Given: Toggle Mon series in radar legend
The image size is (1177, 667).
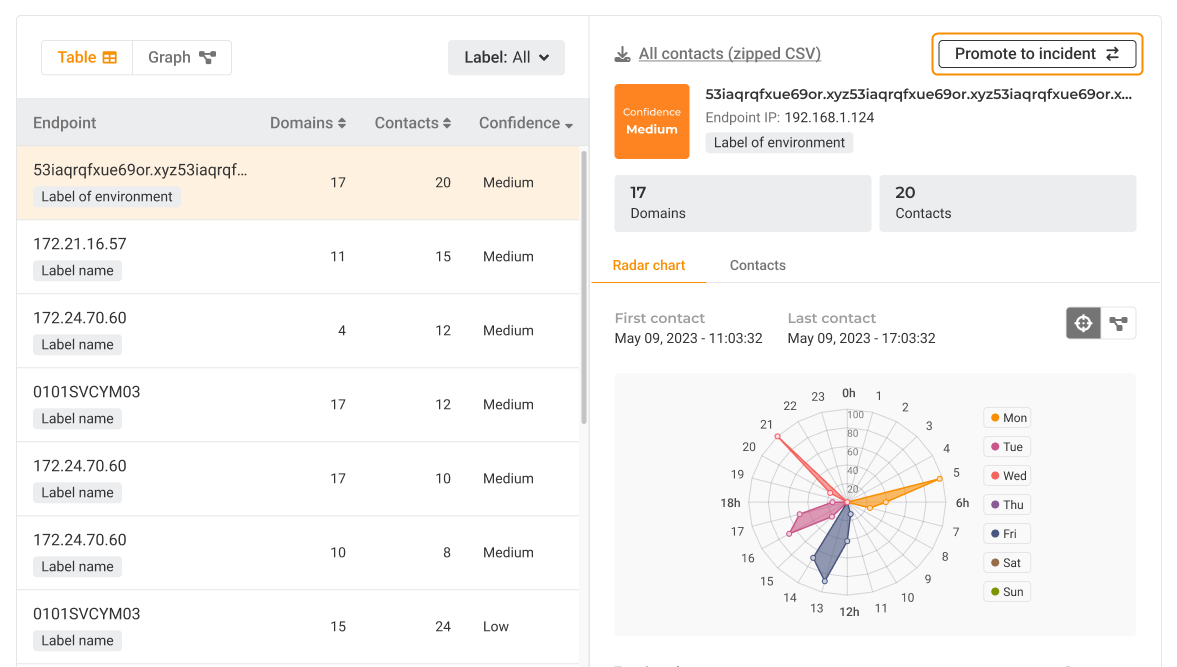Looking at the screenshot, I should point(1007,418).
